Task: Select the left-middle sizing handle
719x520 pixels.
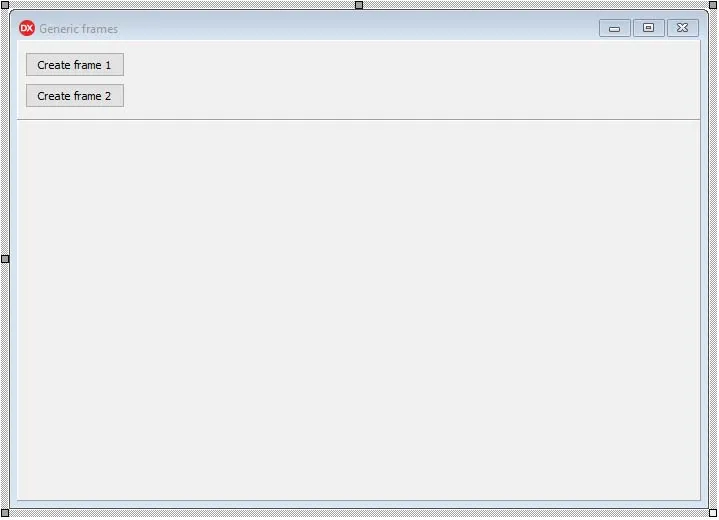Action: (5, 259)
